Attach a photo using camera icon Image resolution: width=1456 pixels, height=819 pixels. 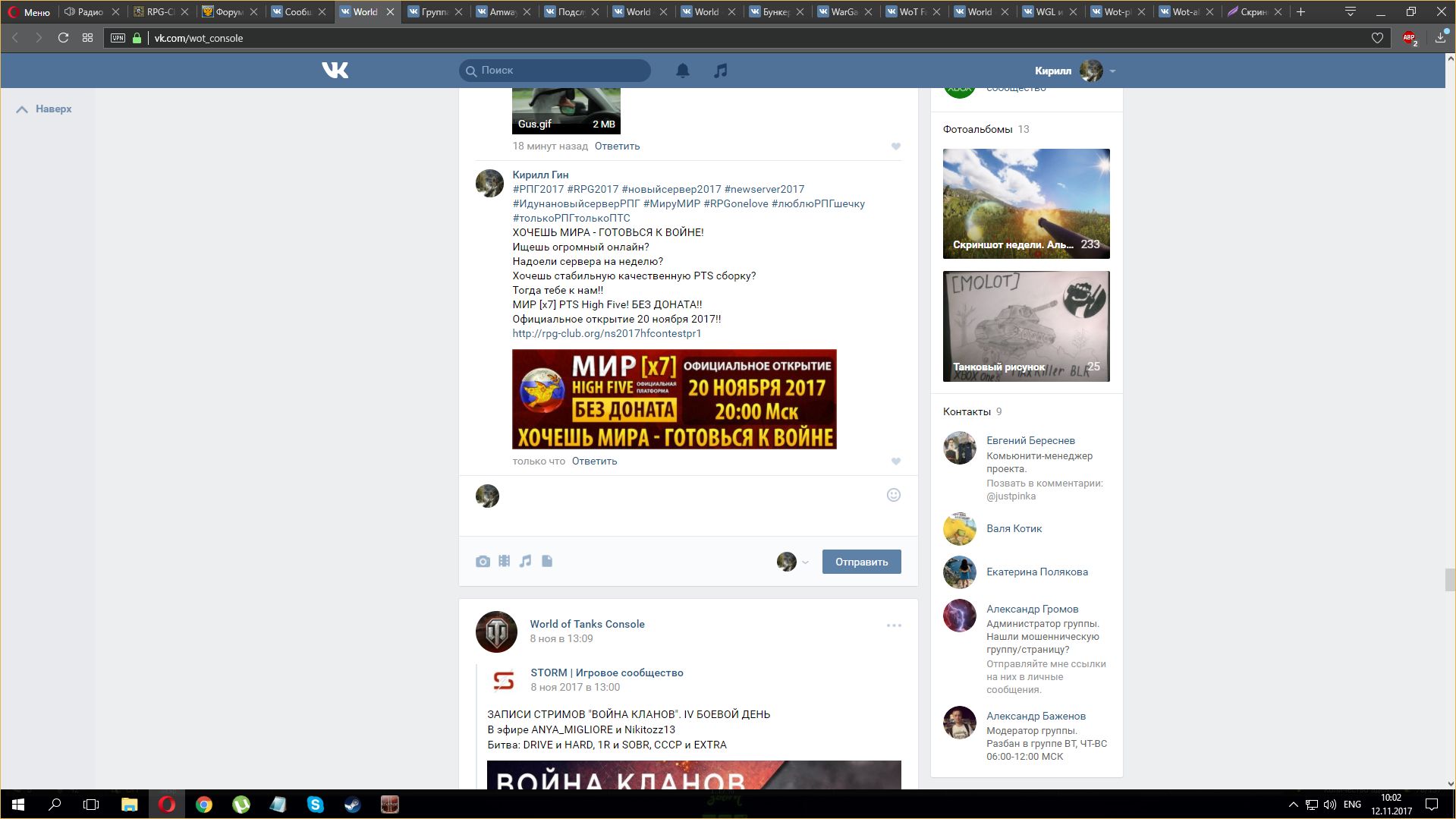(x=483, y=562)
